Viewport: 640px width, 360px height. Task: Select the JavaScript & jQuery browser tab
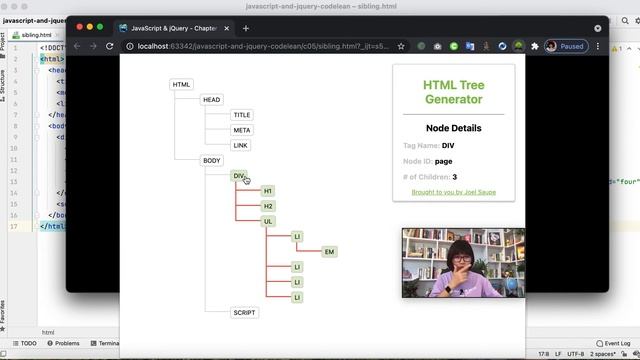[x=174, y=28]
